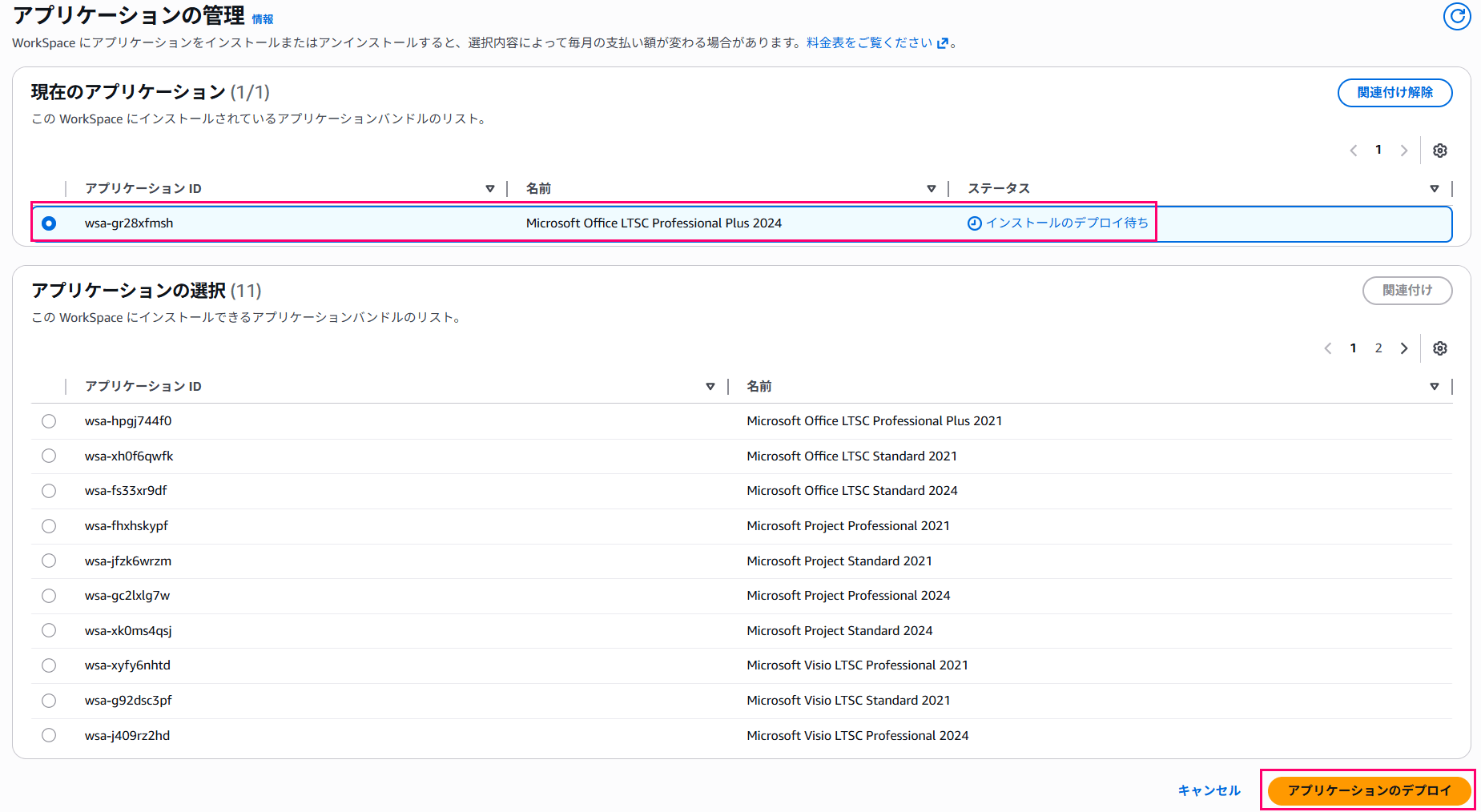The image size is (1481, 812).
Task: Click the pending clock icon in ステータス column
Action: (973, 223)
